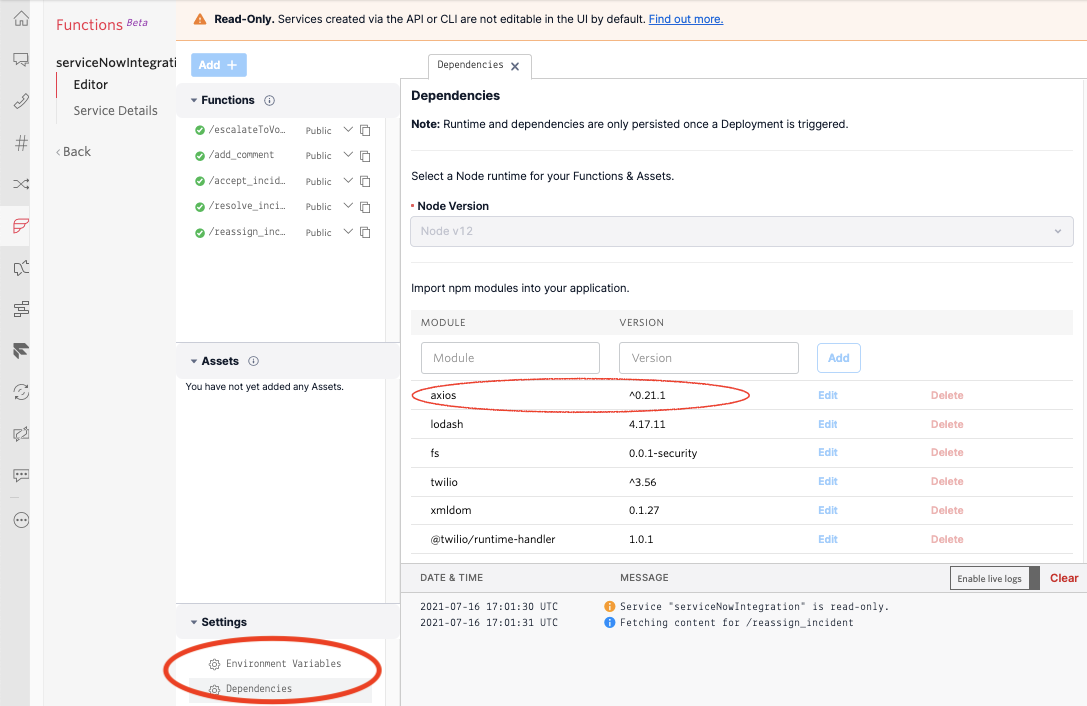Viewport: 1087px width, 706px height.
Task: Click the phone icon in left sidebar
Action: [21, 101]
